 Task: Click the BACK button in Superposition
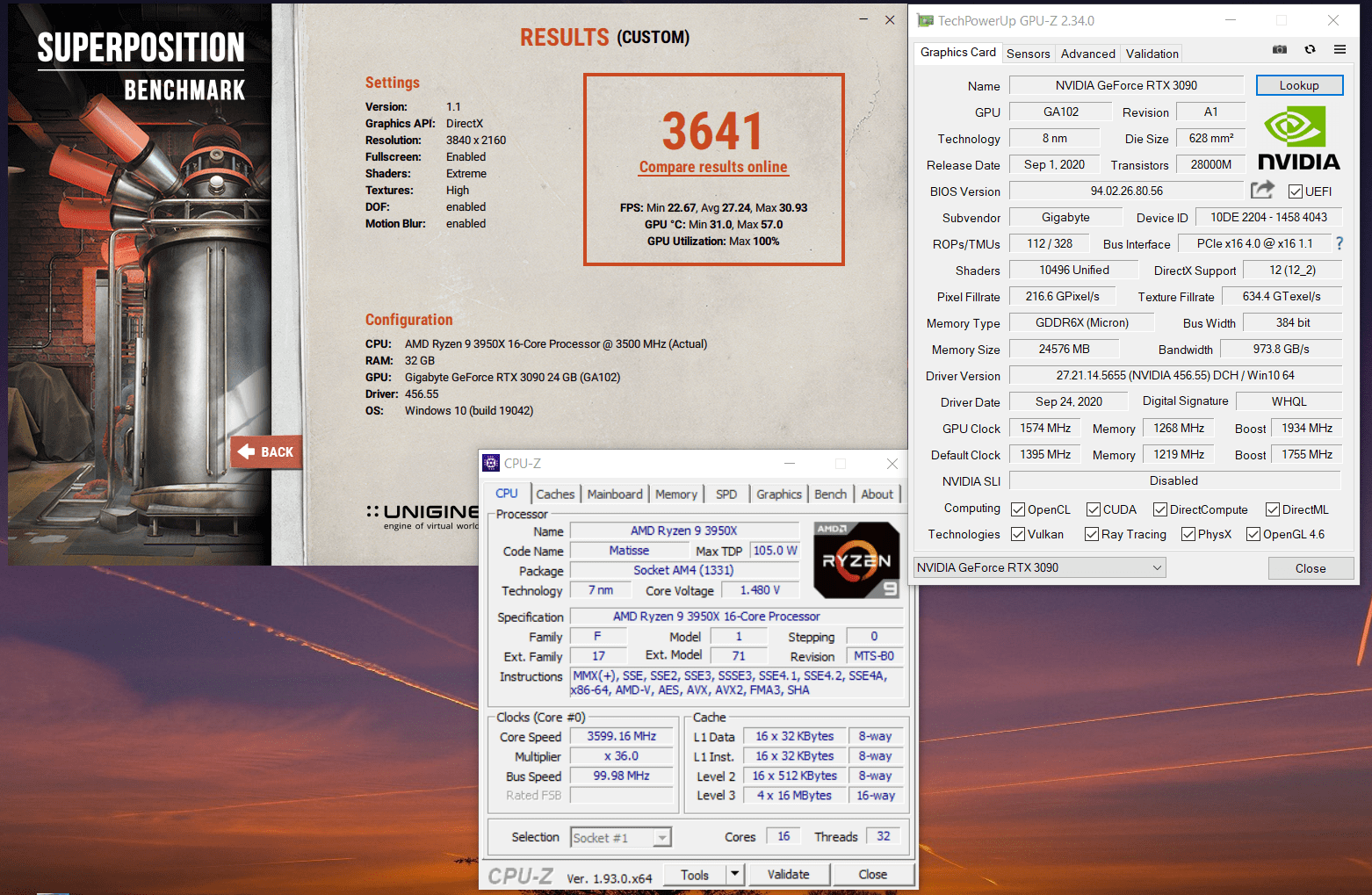[266, 451]
